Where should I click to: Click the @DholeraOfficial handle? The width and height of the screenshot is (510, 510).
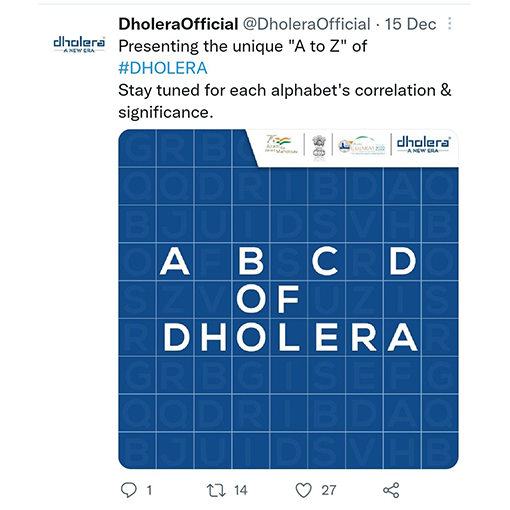pyautogui.click(x=306, y=24)
